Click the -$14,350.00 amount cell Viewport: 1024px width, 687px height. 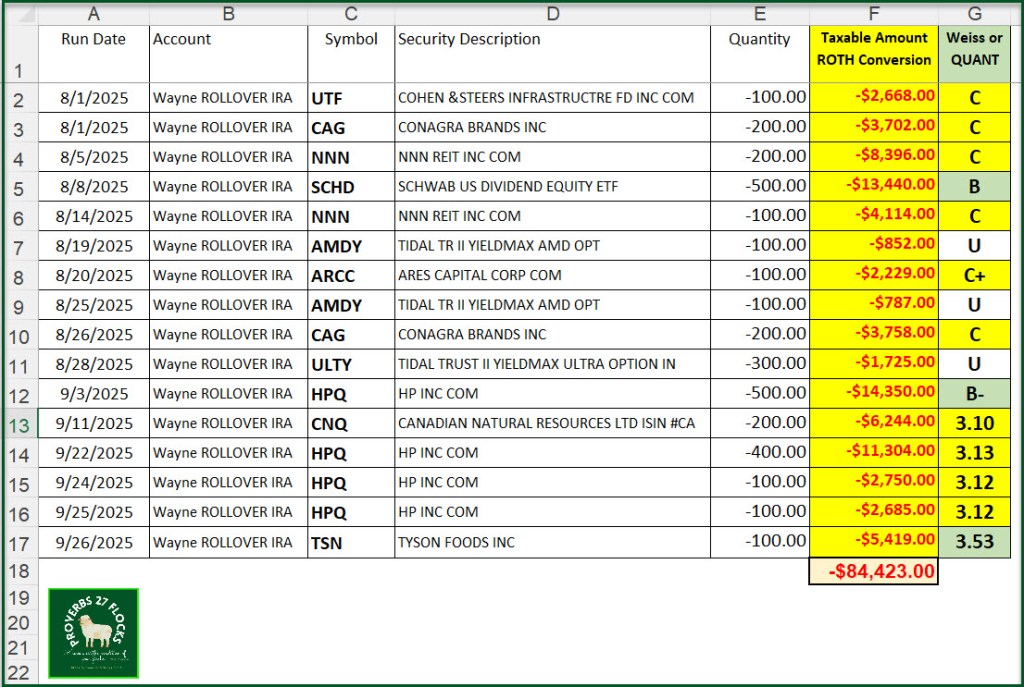pyautogui.click(x=873, y=394)
